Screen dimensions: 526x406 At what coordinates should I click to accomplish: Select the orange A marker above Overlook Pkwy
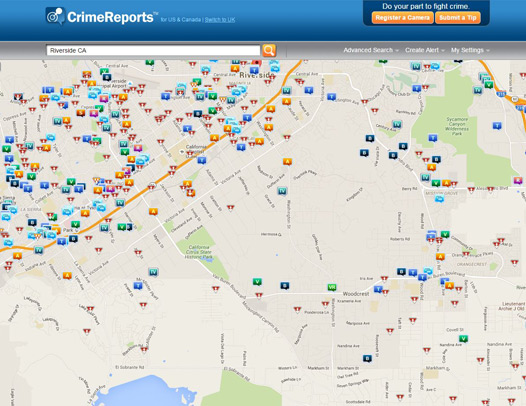click(287, 162)
